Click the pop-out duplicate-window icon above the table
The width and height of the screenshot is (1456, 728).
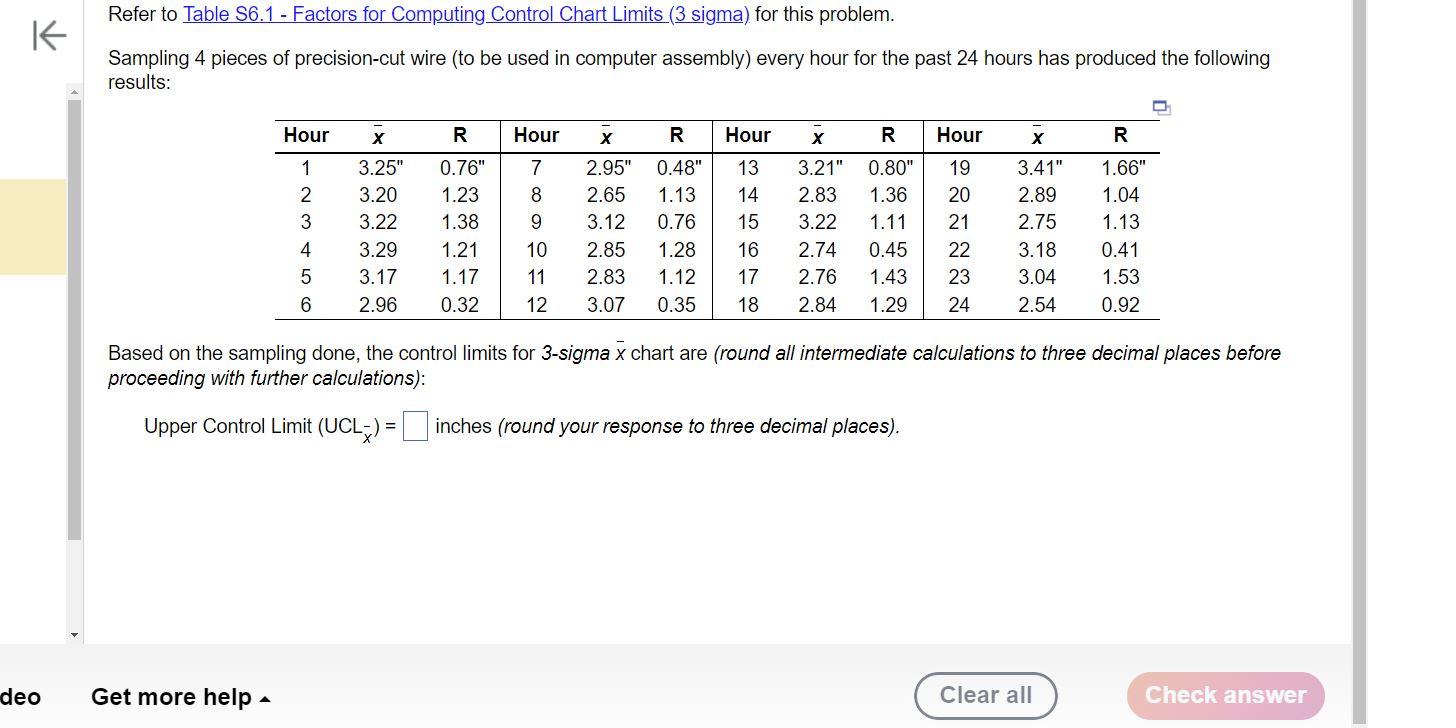click(1160, 106)
